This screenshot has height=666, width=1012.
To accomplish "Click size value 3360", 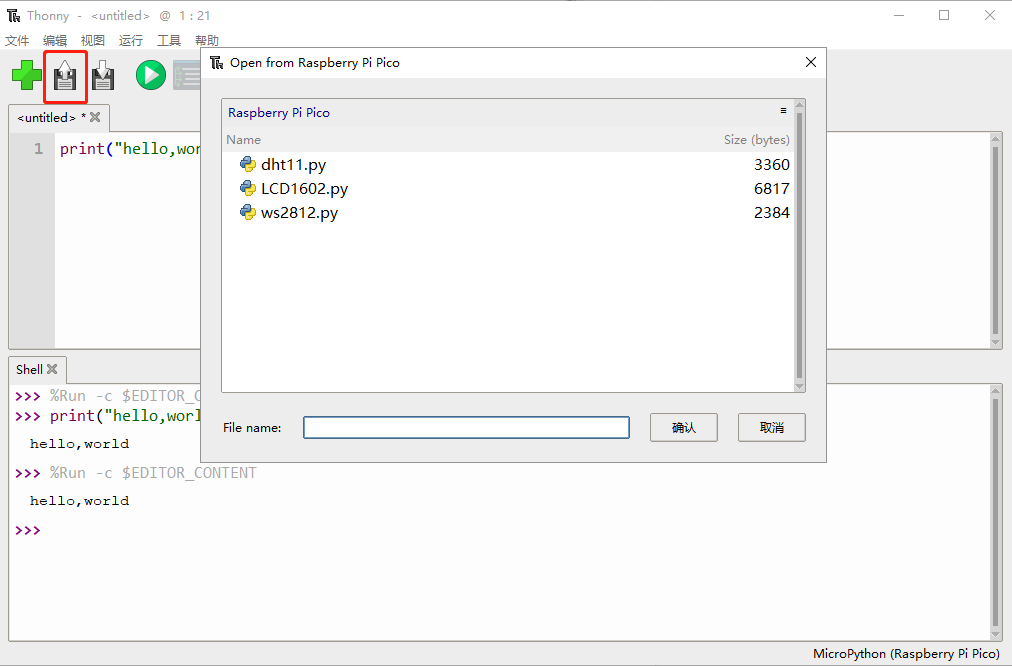I will tap(771, 165).
